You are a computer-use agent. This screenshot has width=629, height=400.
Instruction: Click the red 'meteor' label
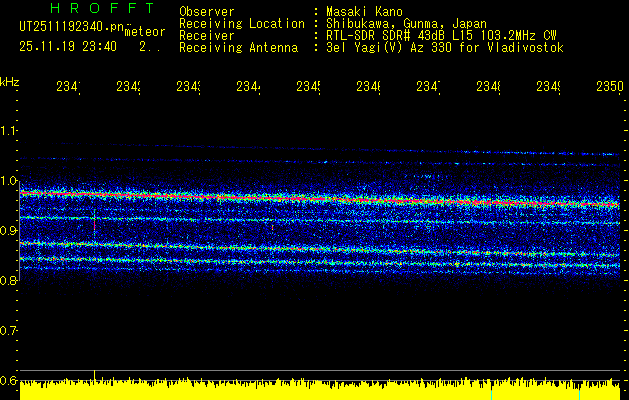(x=144, y=32)
